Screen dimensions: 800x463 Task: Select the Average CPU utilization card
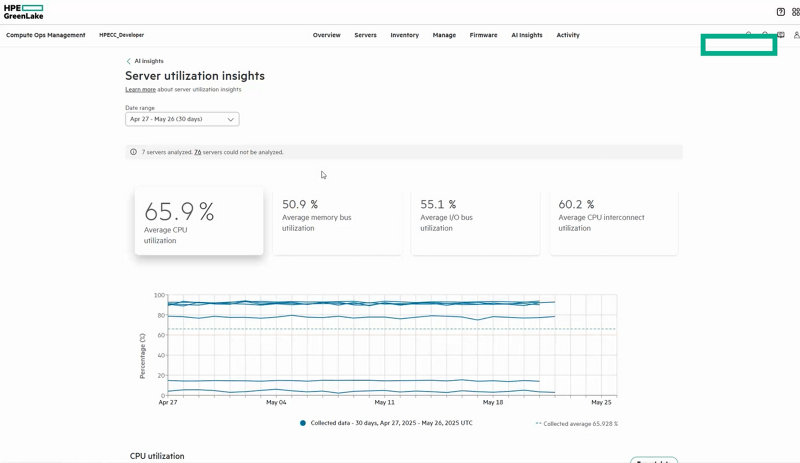point(199,221)
